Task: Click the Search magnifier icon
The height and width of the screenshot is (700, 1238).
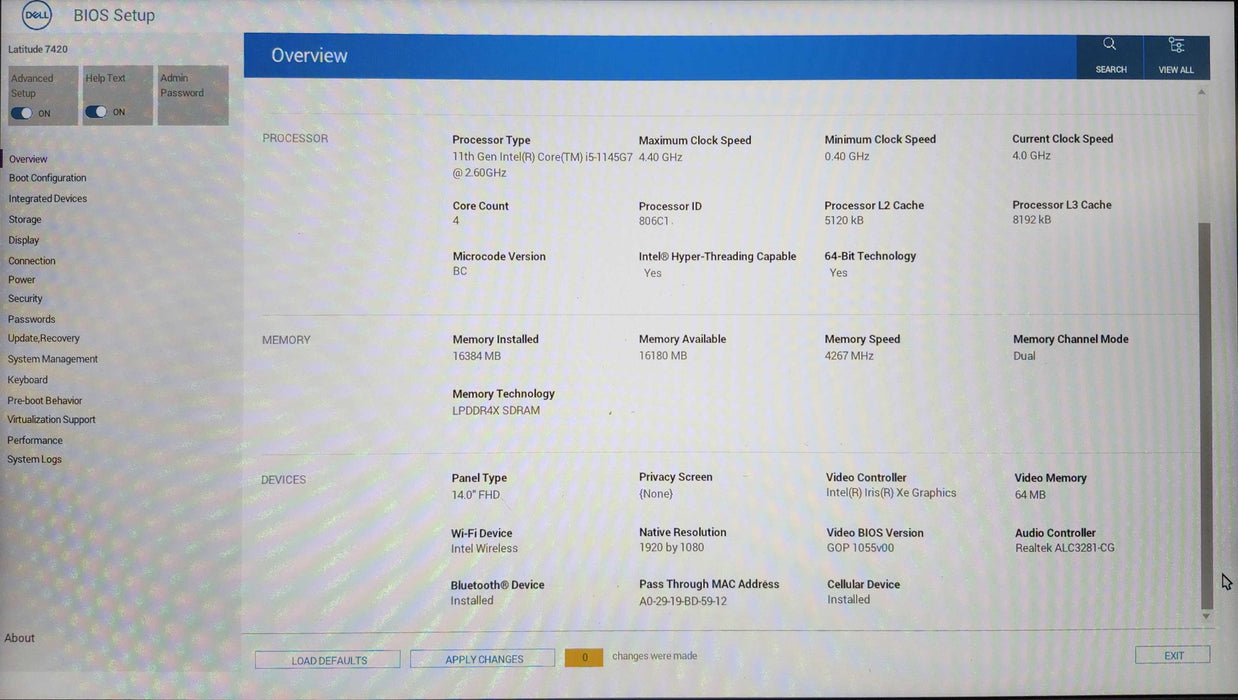Action: (1109, 45)
